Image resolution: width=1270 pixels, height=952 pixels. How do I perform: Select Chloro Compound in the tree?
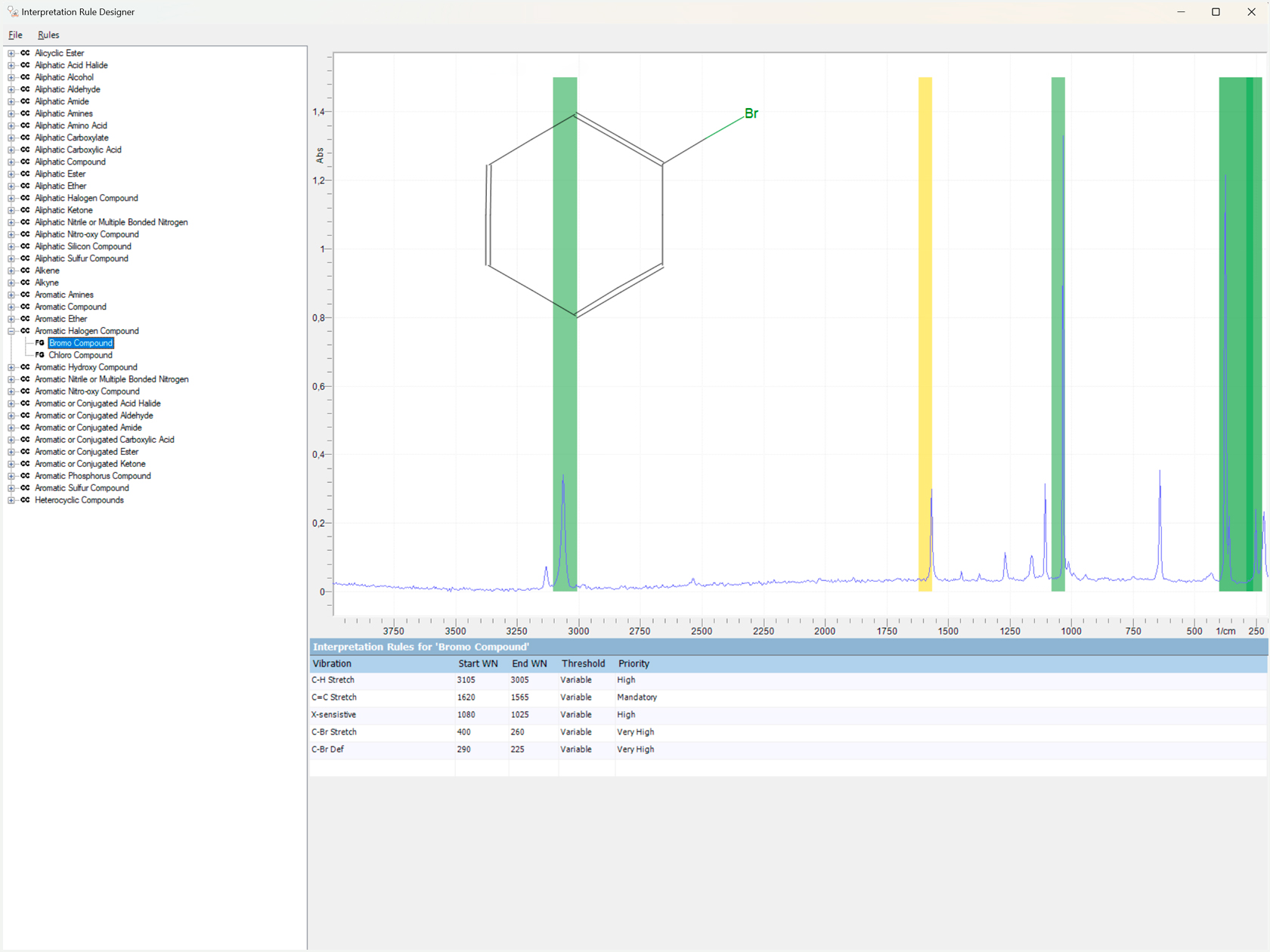click(80, 355)
